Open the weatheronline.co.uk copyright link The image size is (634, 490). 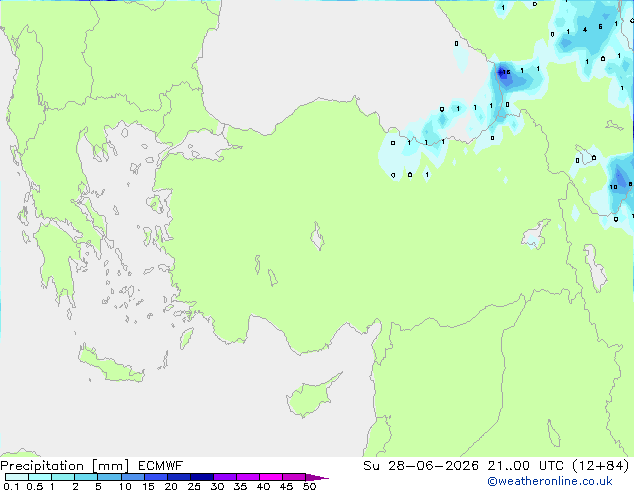[550, 481]
